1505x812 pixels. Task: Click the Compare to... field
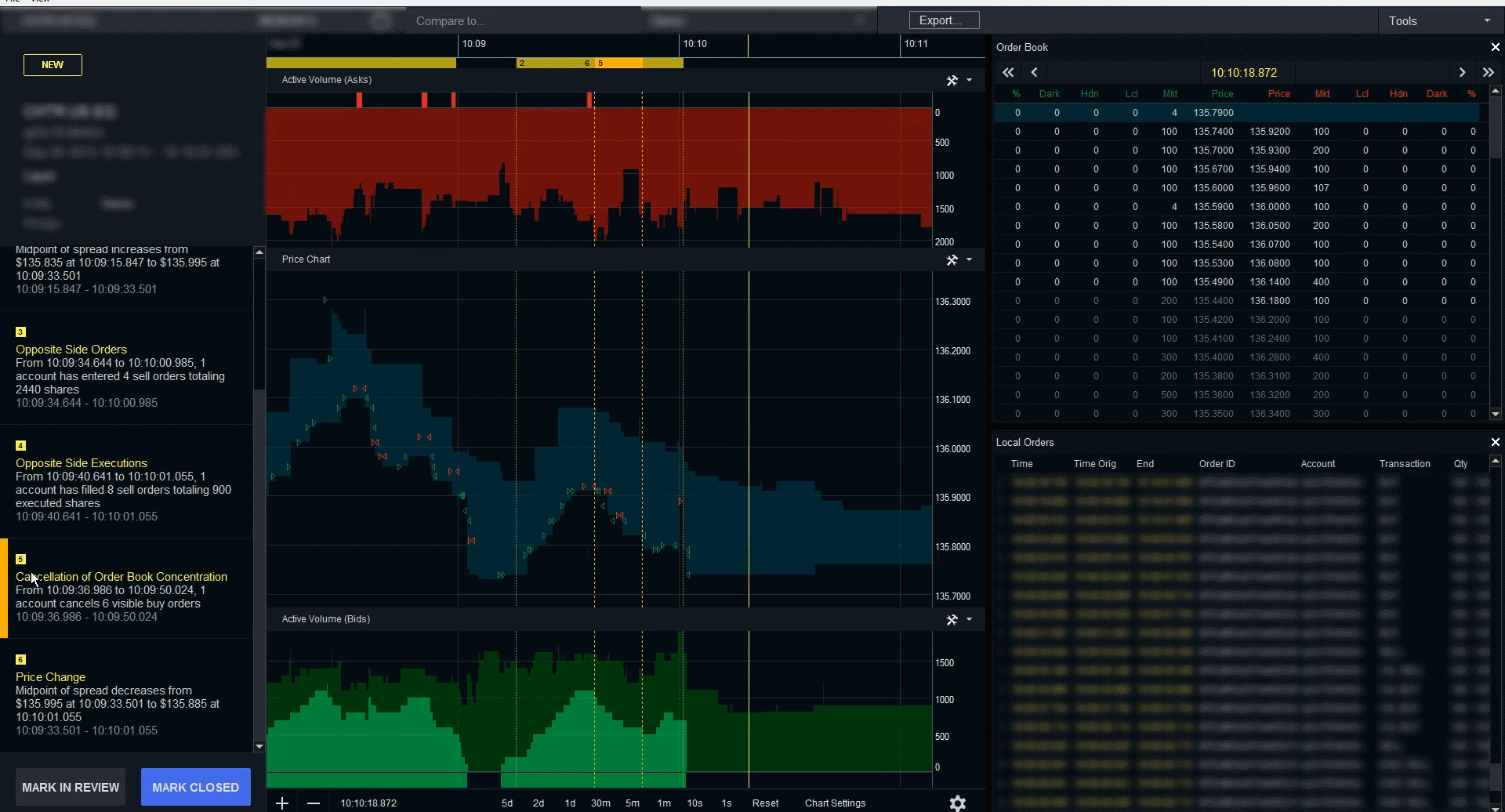pyautogui.click(x=524, y=21)
